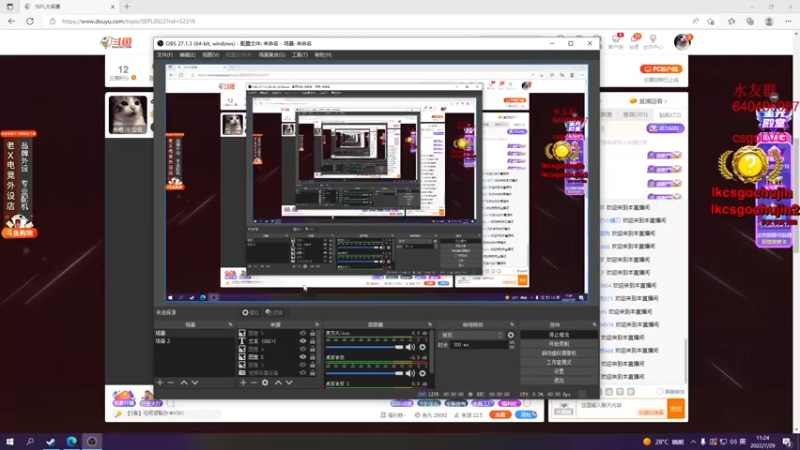Move source up arrow in Sources dock
The width and height of the screenshot is (800, 450).
[278, 382]
